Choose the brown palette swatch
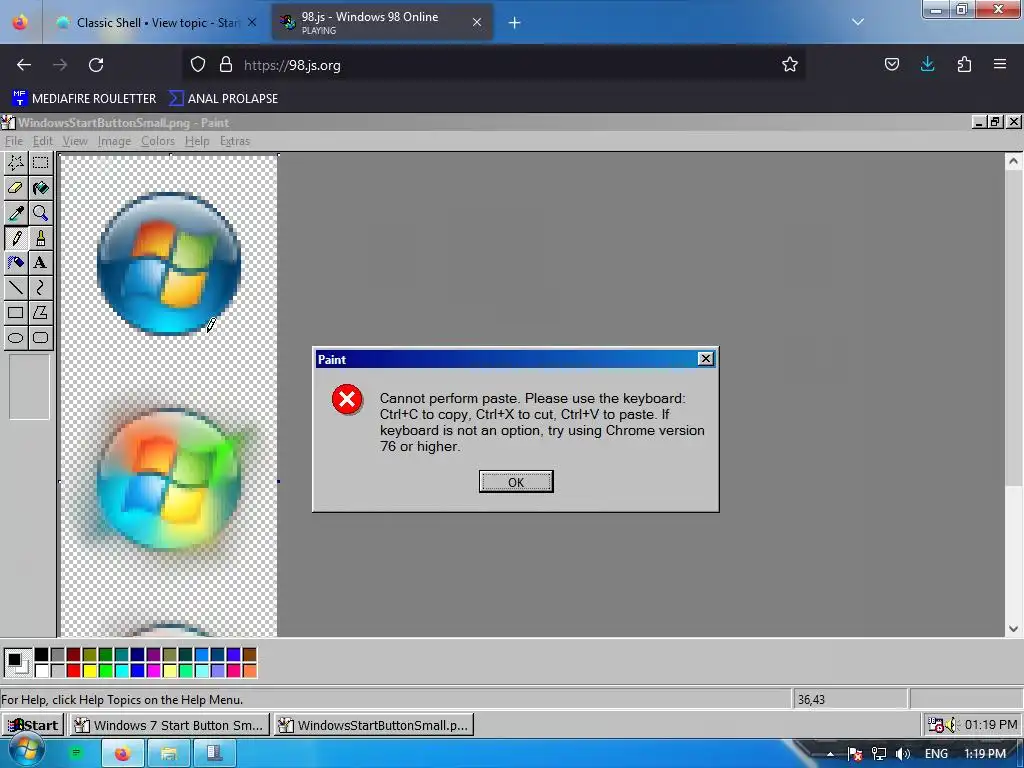The image size is (1024, 768). pyautogui.click(x=249, y=654)
